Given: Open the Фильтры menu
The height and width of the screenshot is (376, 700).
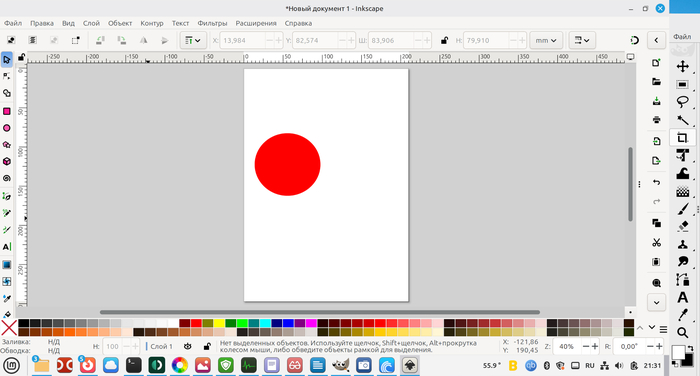Looking at the screenshot, I should tap(212, 23).
